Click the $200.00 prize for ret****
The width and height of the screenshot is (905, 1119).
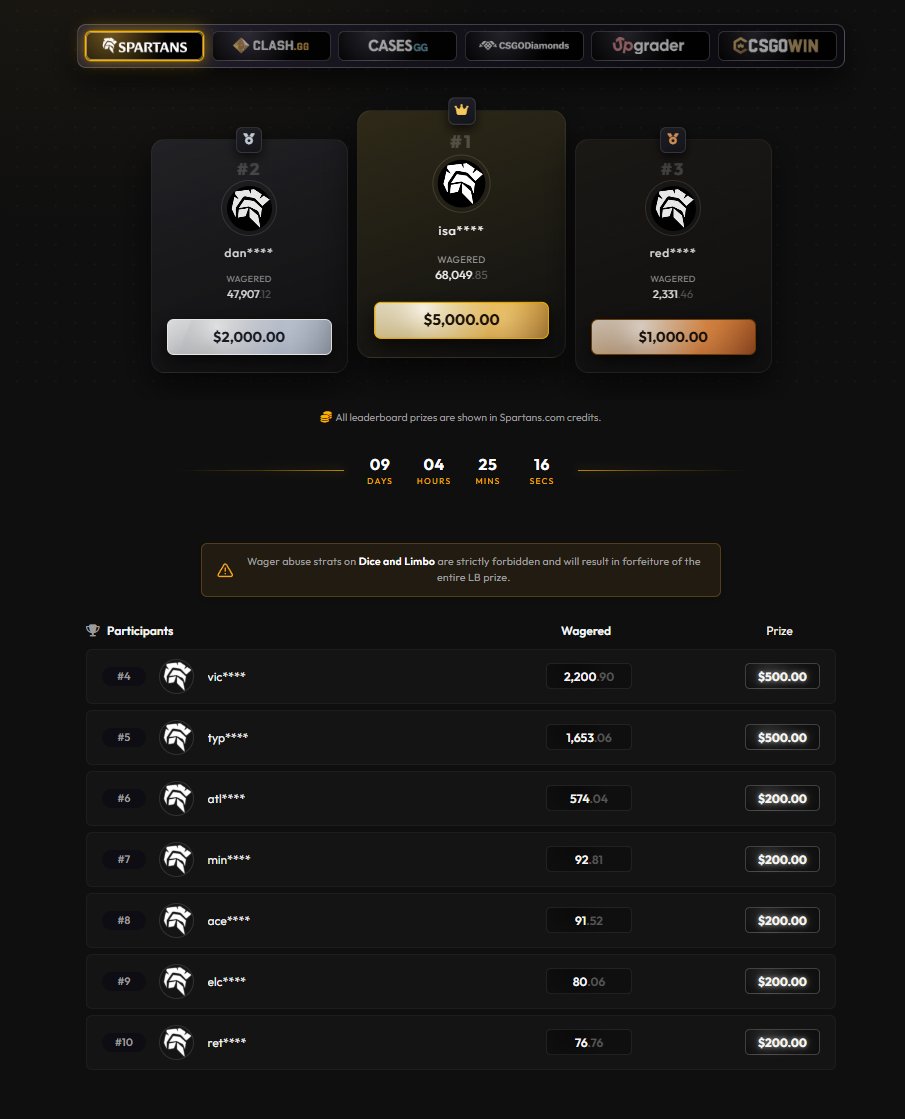pos(782,1043)
